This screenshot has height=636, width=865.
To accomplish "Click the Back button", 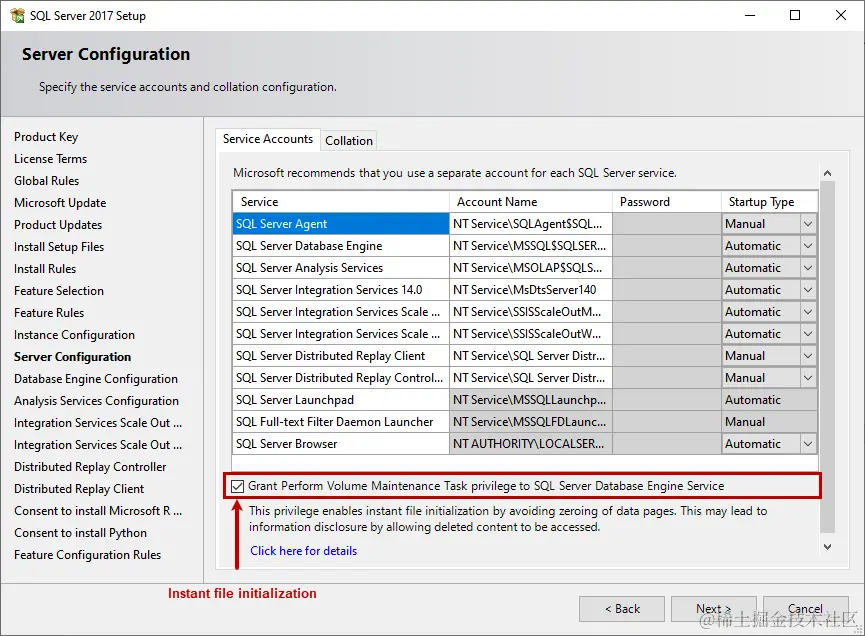I will tap(622, 609).
